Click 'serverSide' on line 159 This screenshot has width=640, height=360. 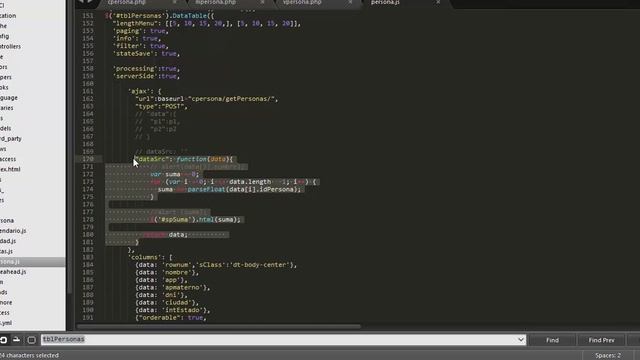[135, 76]
